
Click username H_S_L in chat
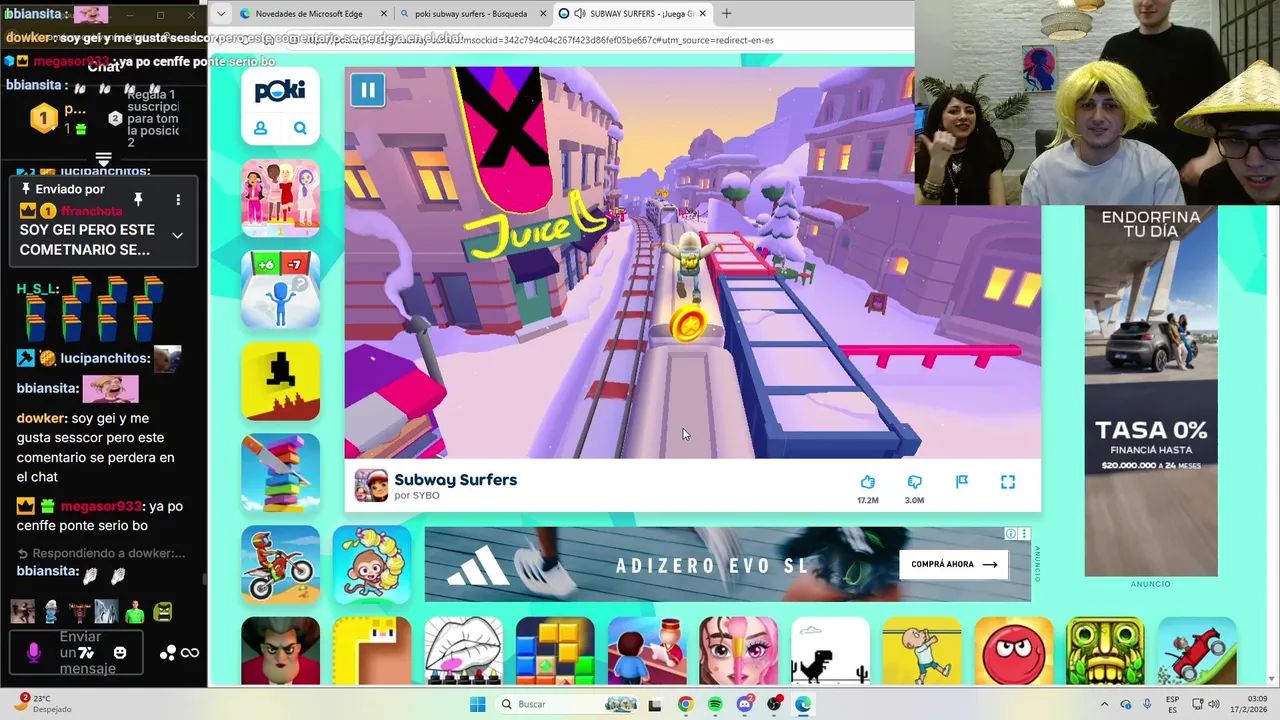pyautogui.click(x=36, y=289)
